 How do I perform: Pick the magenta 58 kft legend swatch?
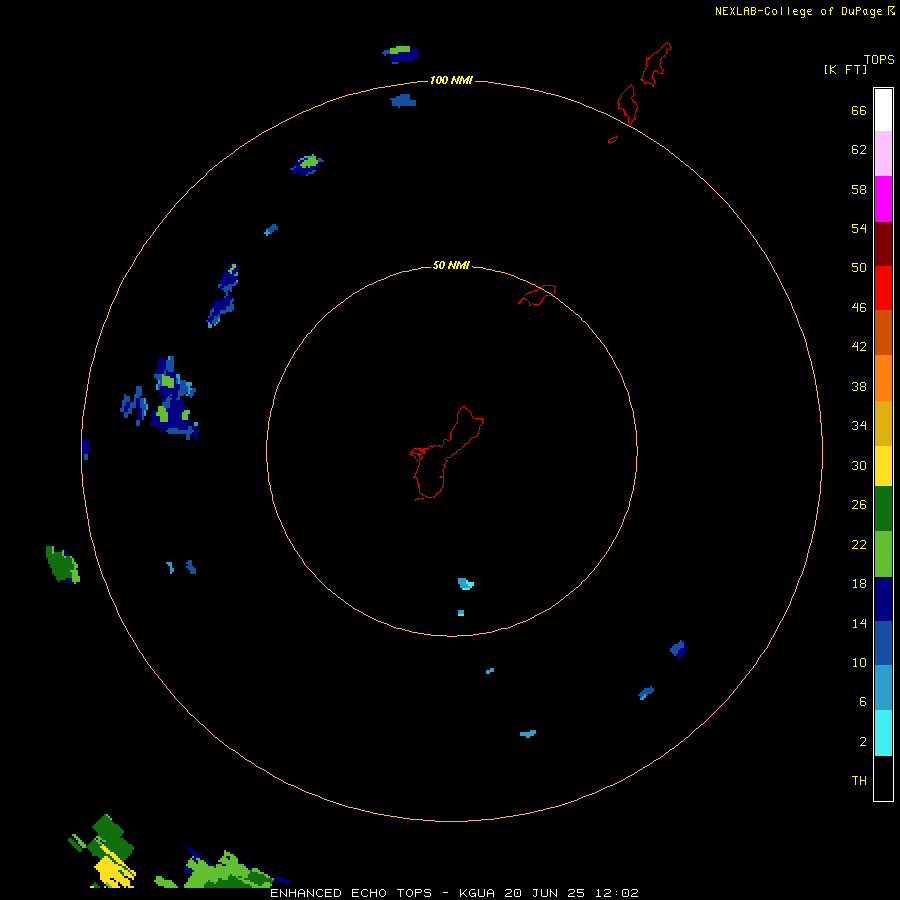883,199
